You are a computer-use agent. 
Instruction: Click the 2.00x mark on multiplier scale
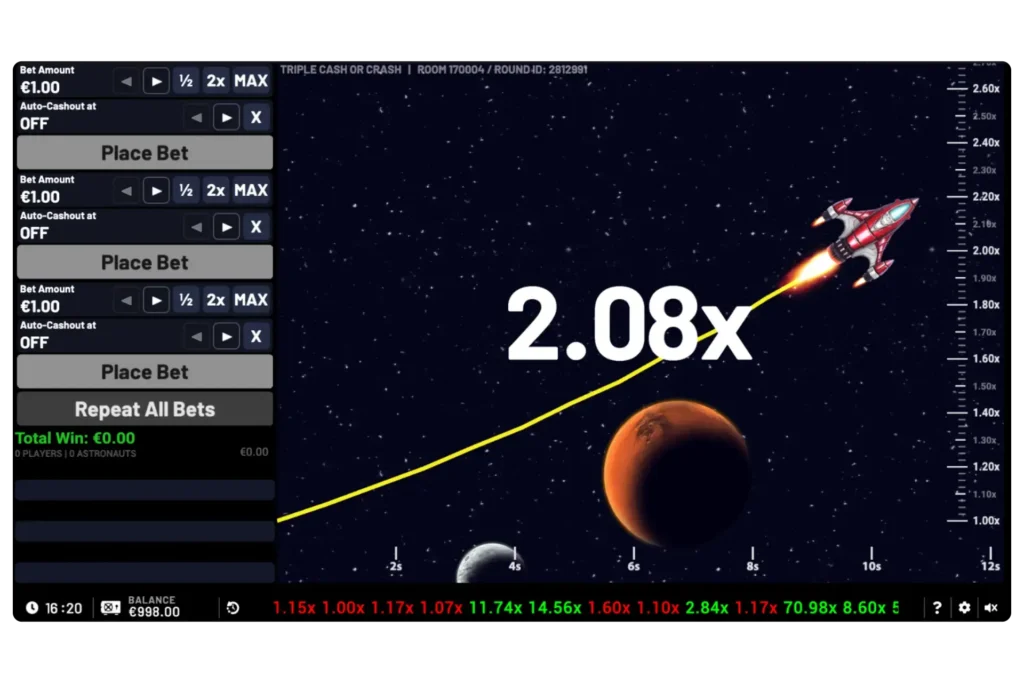pos(986,251)
